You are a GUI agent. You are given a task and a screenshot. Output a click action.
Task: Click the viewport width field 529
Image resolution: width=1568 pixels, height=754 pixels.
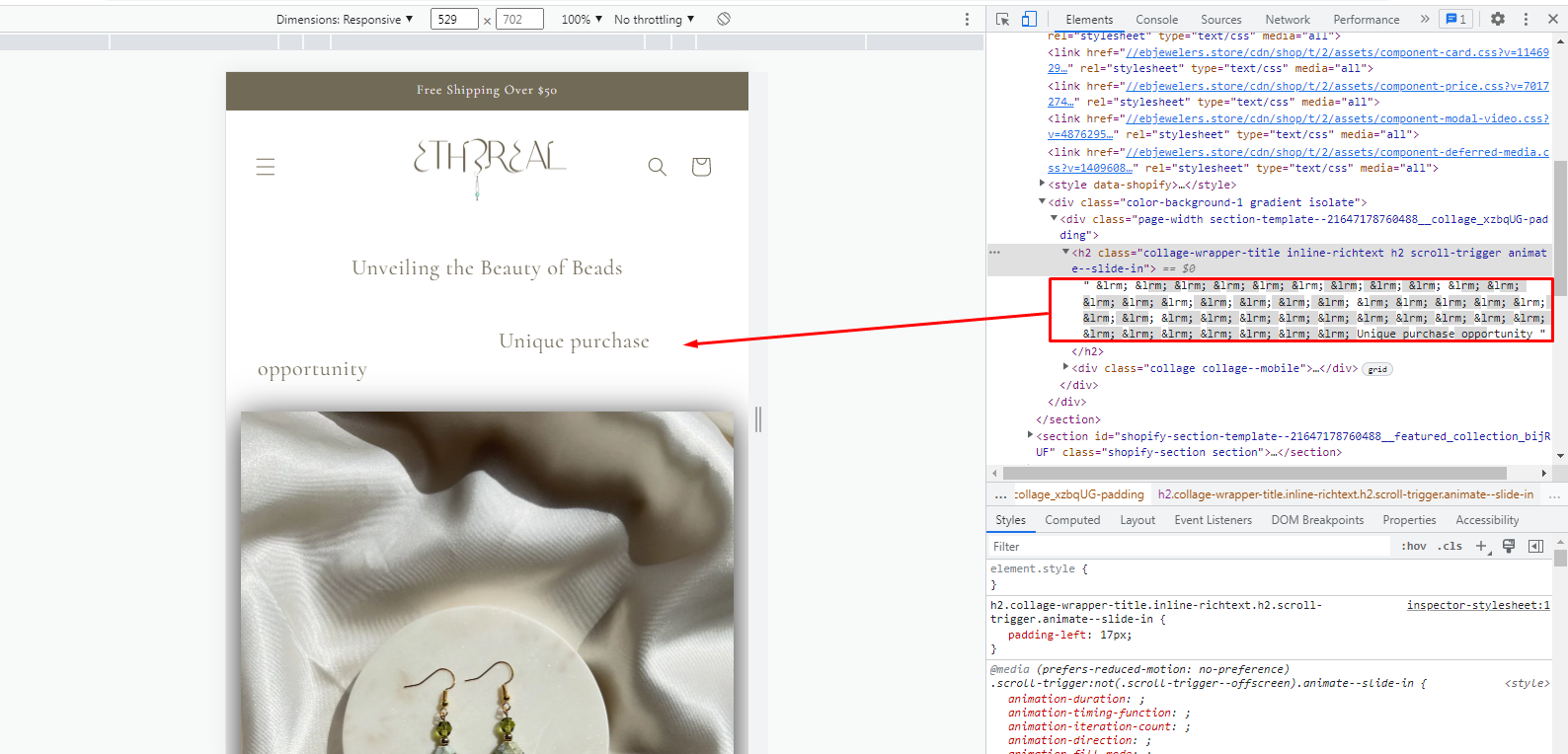point(454,19)
